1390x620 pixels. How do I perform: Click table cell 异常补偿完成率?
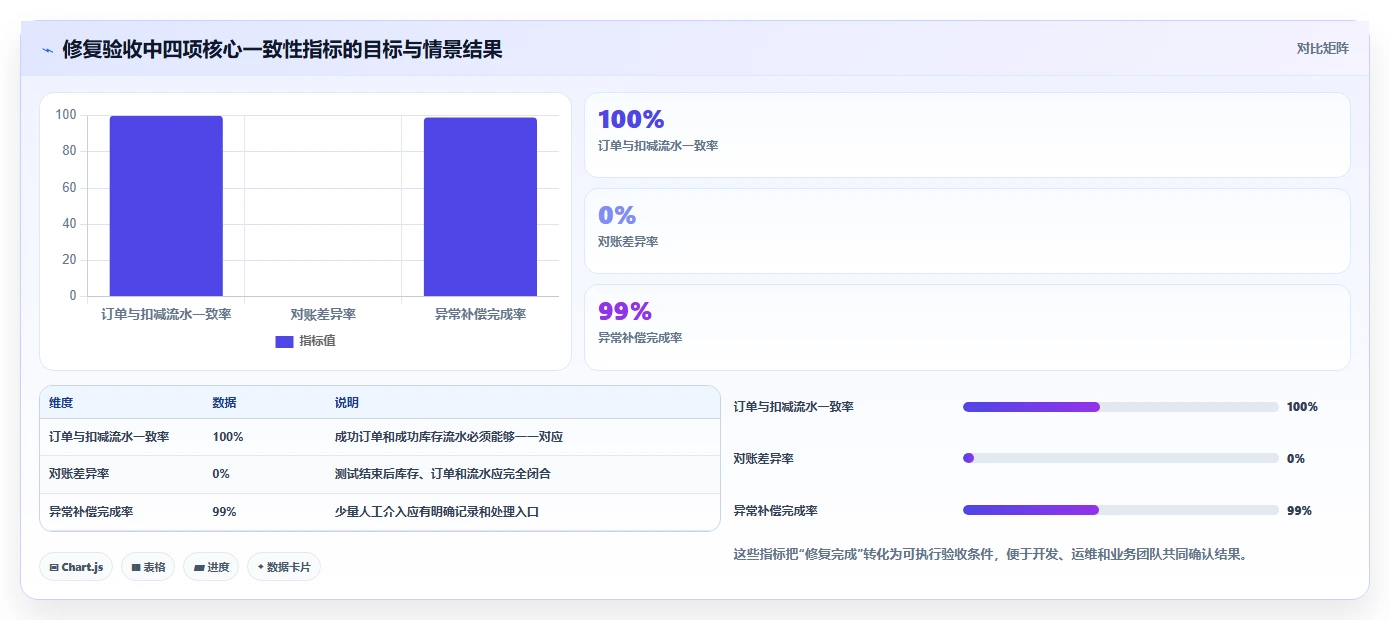pyautogui.click(x=91, y=512)
